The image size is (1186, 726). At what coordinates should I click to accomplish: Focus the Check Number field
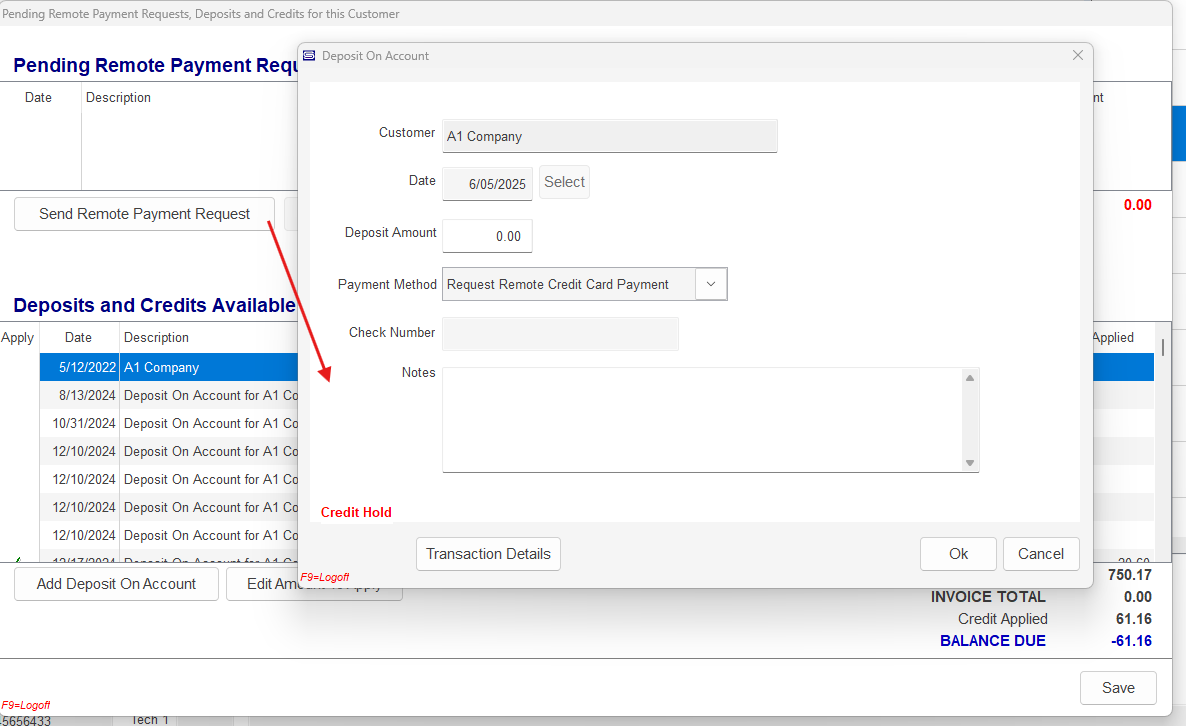[x=560, y=334]
